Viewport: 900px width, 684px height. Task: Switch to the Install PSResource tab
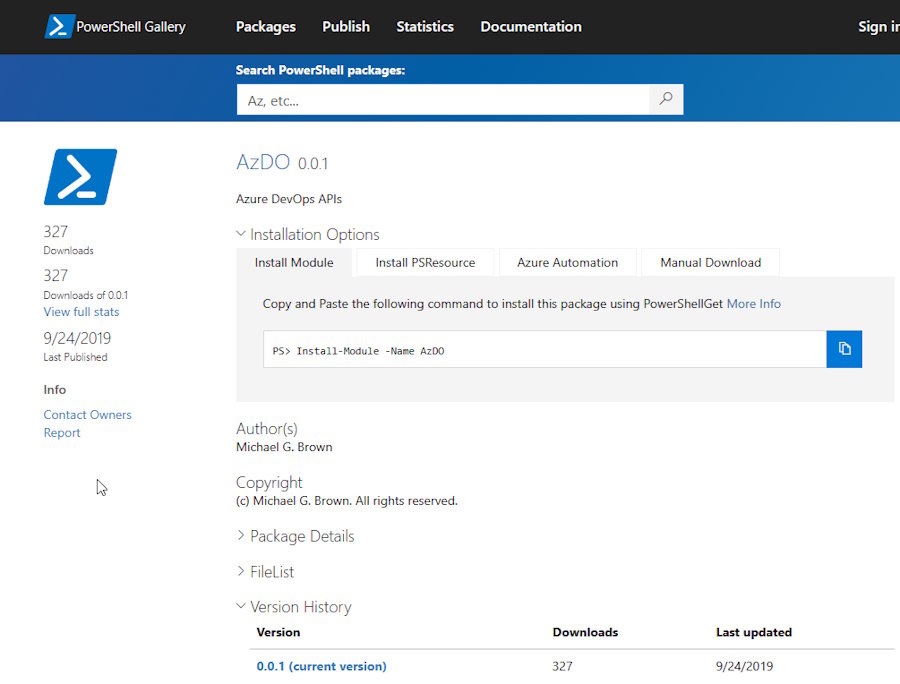point(425,262)
